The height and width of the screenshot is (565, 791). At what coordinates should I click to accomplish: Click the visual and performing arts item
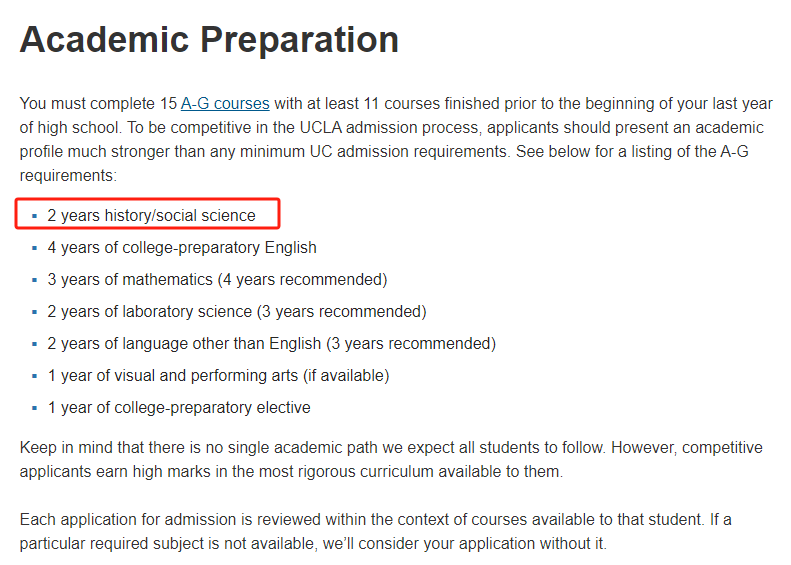point(218,376)
